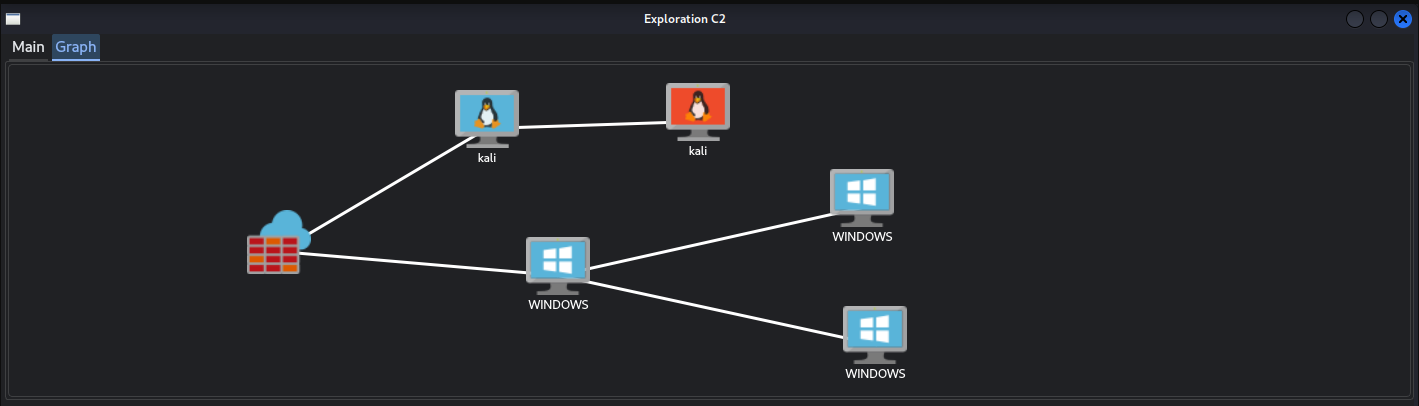1419x406 pixels.
Task: Select the firewall cloud node
Action: [276, 244]
